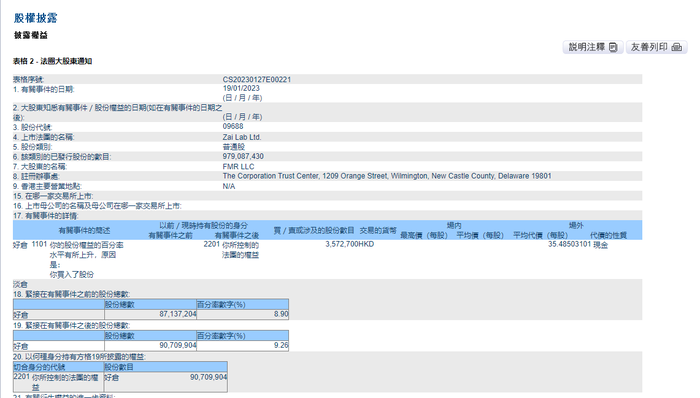Click the 股權披露 page heading
This screenshot has height=398, width=700.
(x=36, y=18)
